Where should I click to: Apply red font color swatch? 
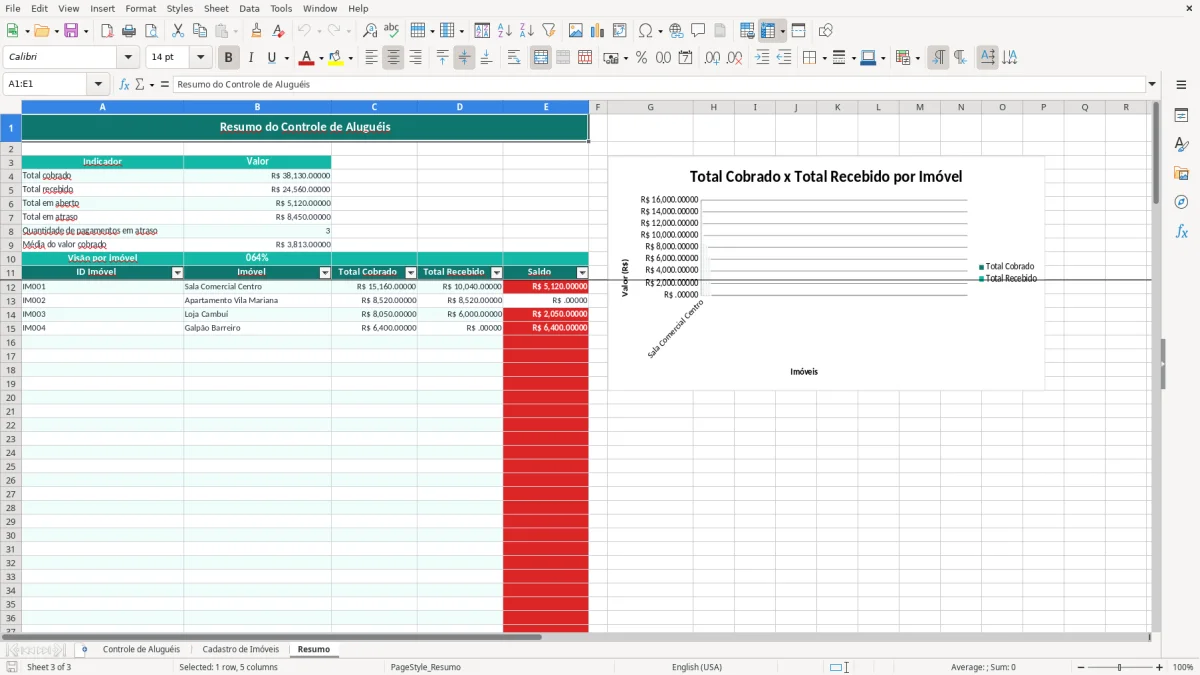coord(307,58)
